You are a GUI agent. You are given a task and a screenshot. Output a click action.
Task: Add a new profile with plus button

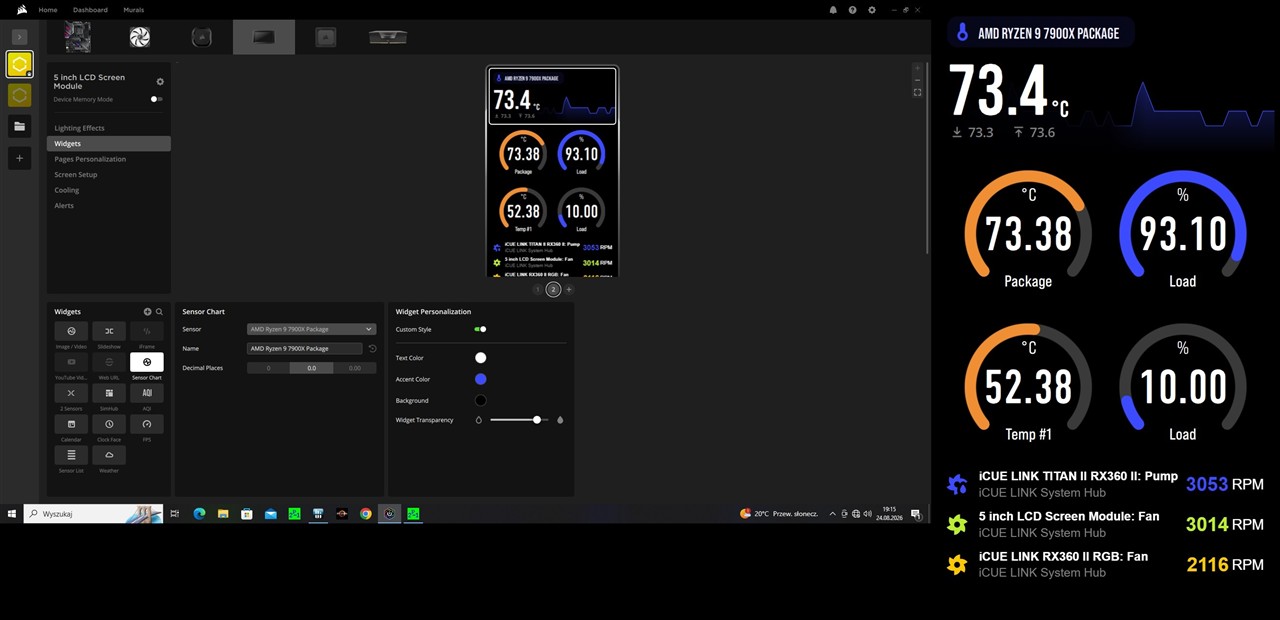(19, 158)
